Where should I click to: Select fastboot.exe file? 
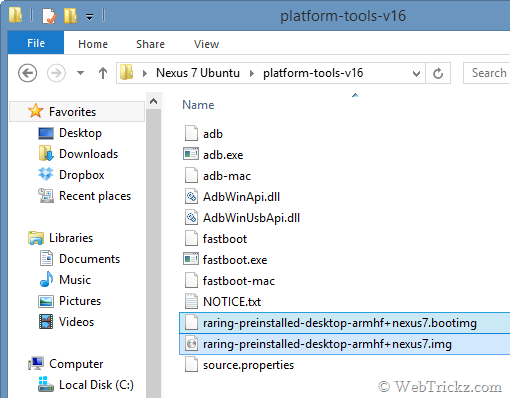coord(235,260)
